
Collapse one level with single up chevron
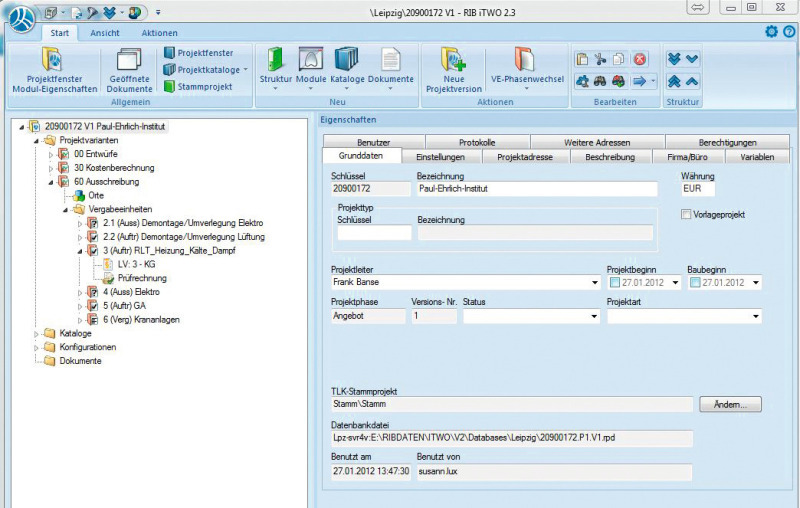tap(692, 81)
